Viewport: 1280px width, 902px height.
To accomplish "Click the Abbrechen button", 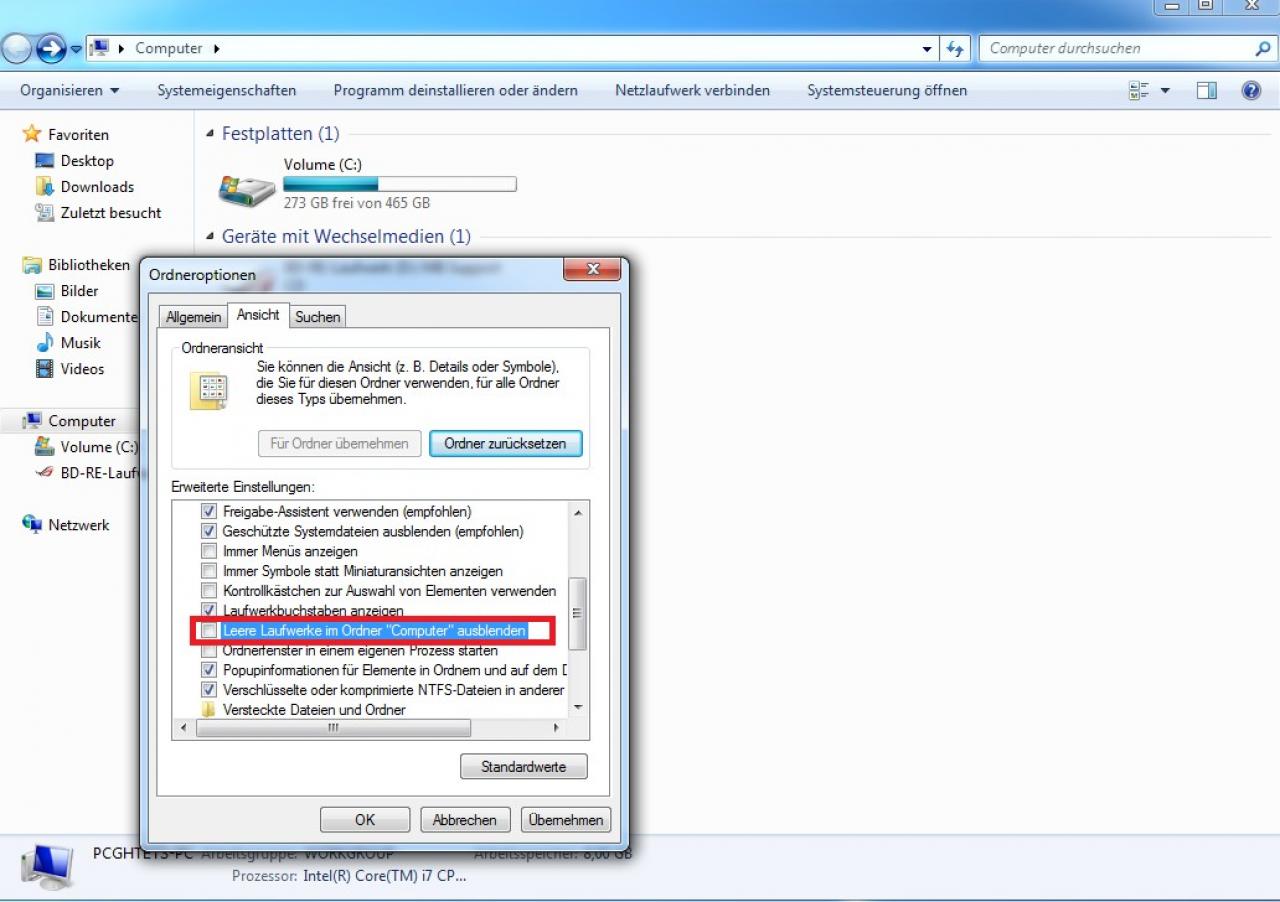I will pyautogui.click(x=465, y=820).
